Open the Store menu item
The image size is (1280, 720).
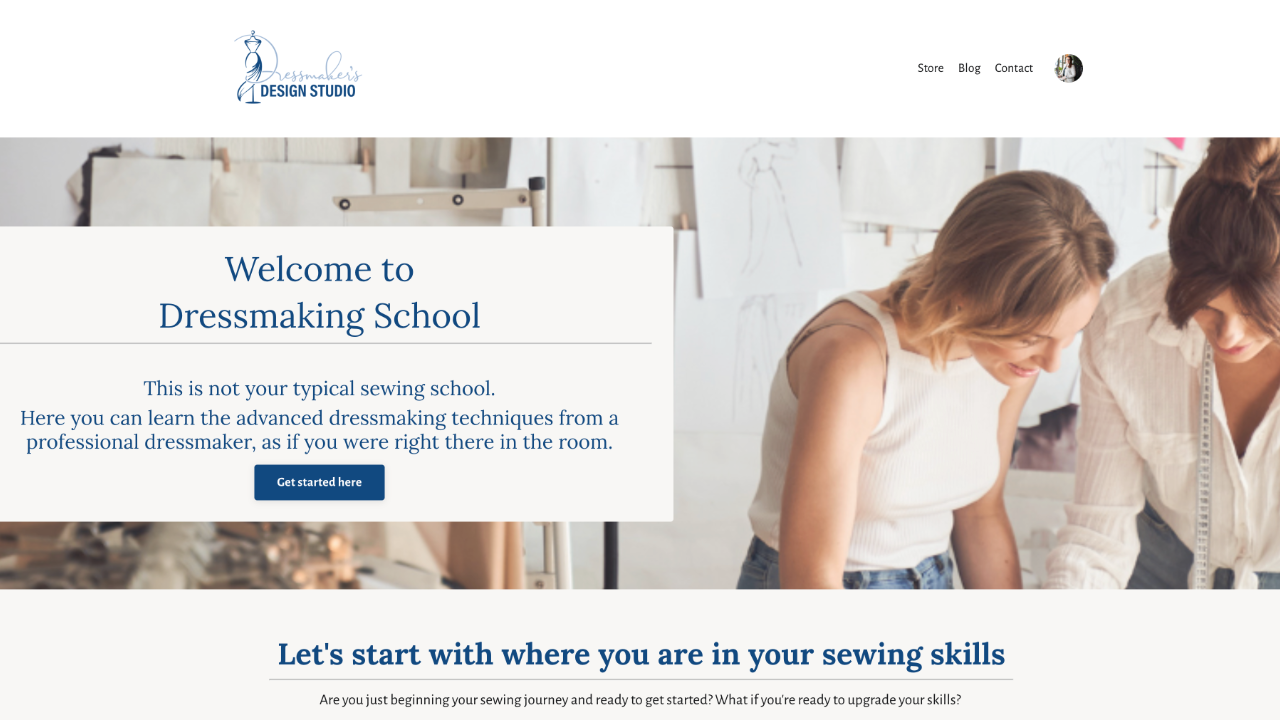(x=930, y=68)
